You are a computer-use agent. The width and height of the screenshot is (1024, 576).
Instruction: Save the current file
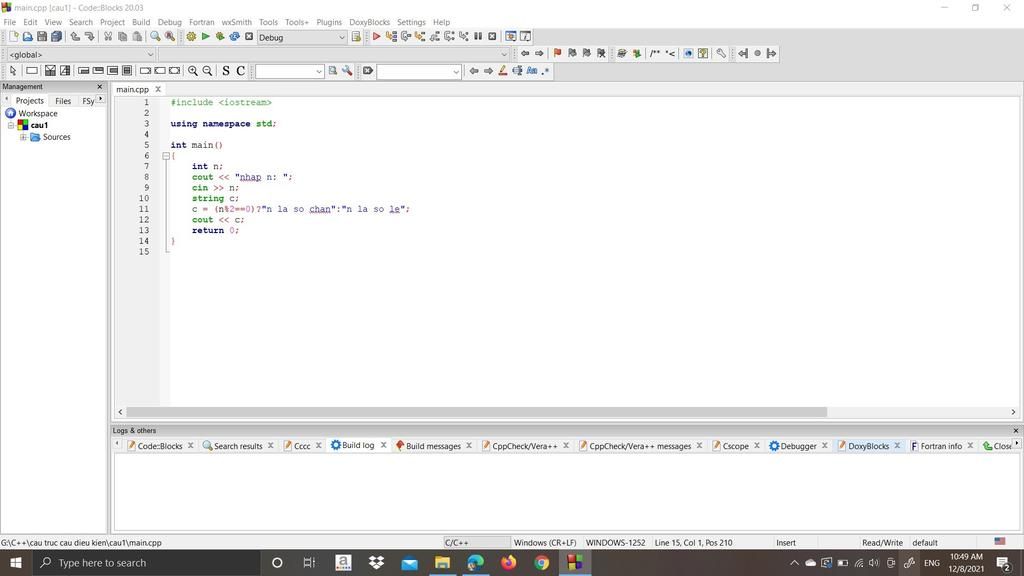click(42, 37)
